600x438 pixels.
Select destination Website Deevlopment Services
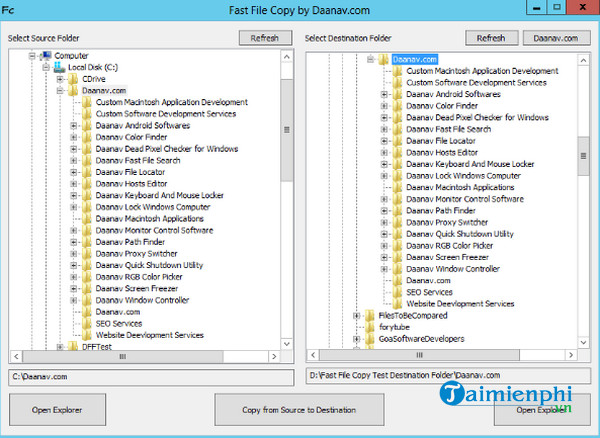pos(460,304)
